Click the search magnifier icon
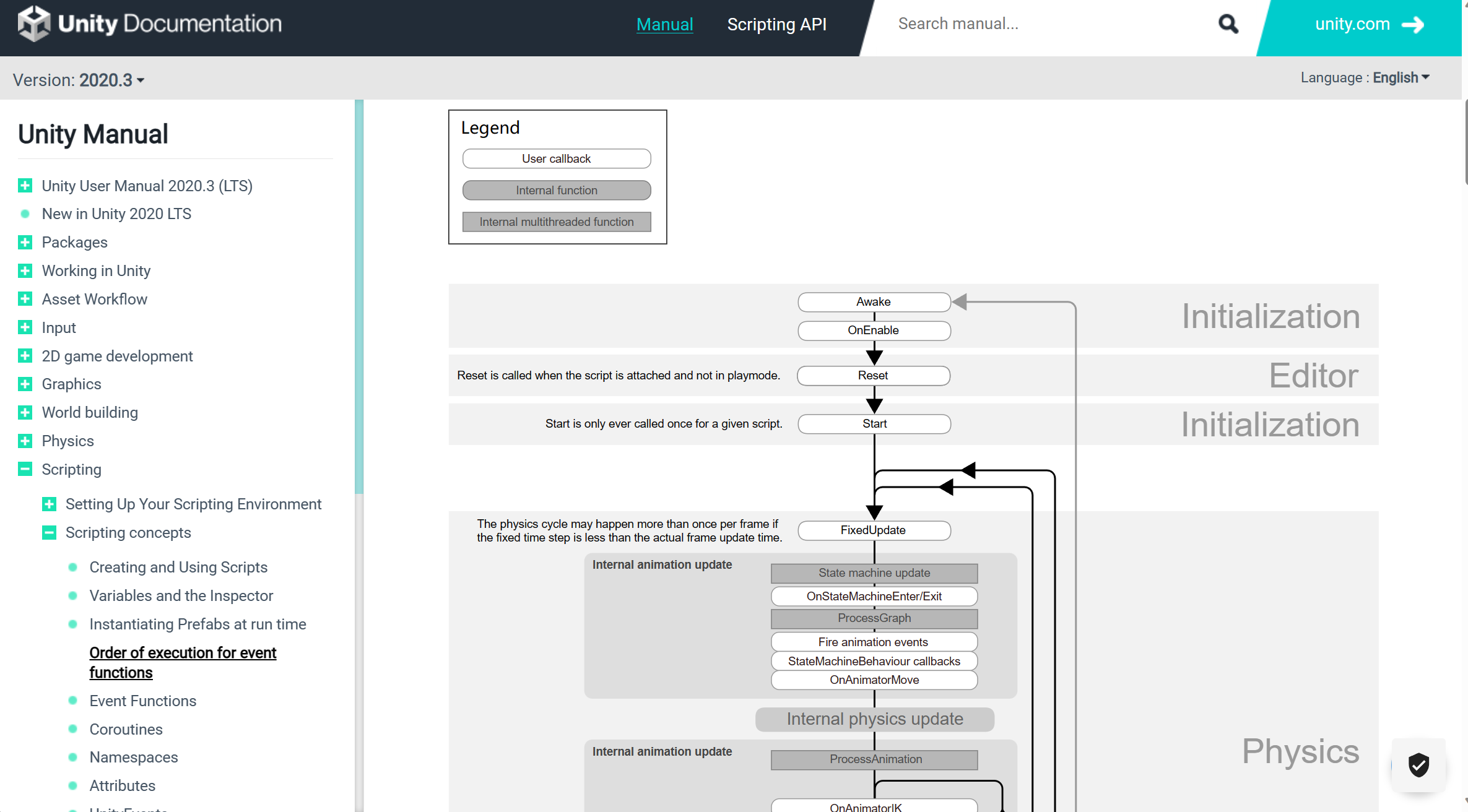1468x812 pixels. tap(1228, 24)
